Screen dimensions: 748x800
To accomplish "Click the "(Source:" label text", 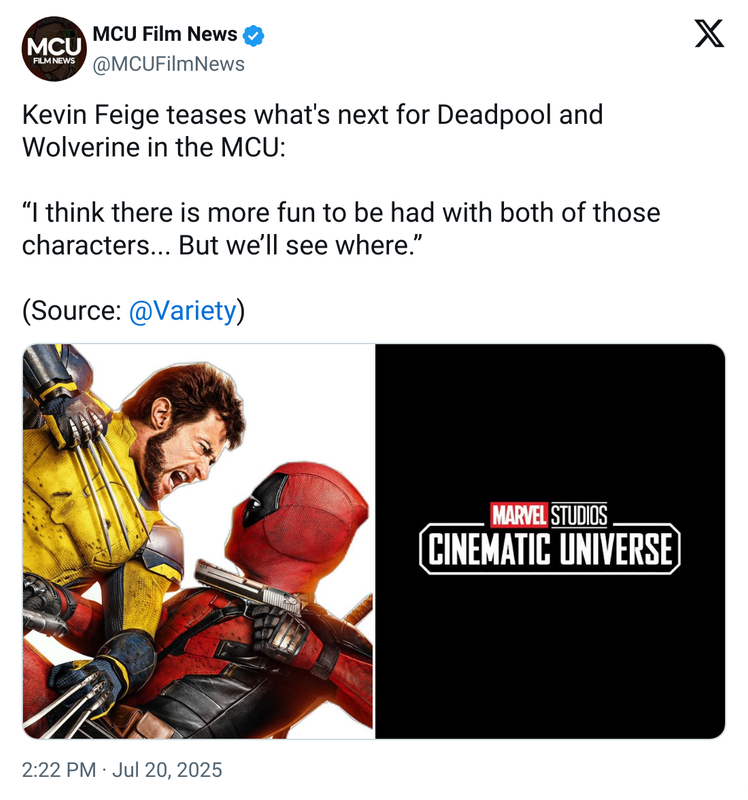I will (71, 310).
